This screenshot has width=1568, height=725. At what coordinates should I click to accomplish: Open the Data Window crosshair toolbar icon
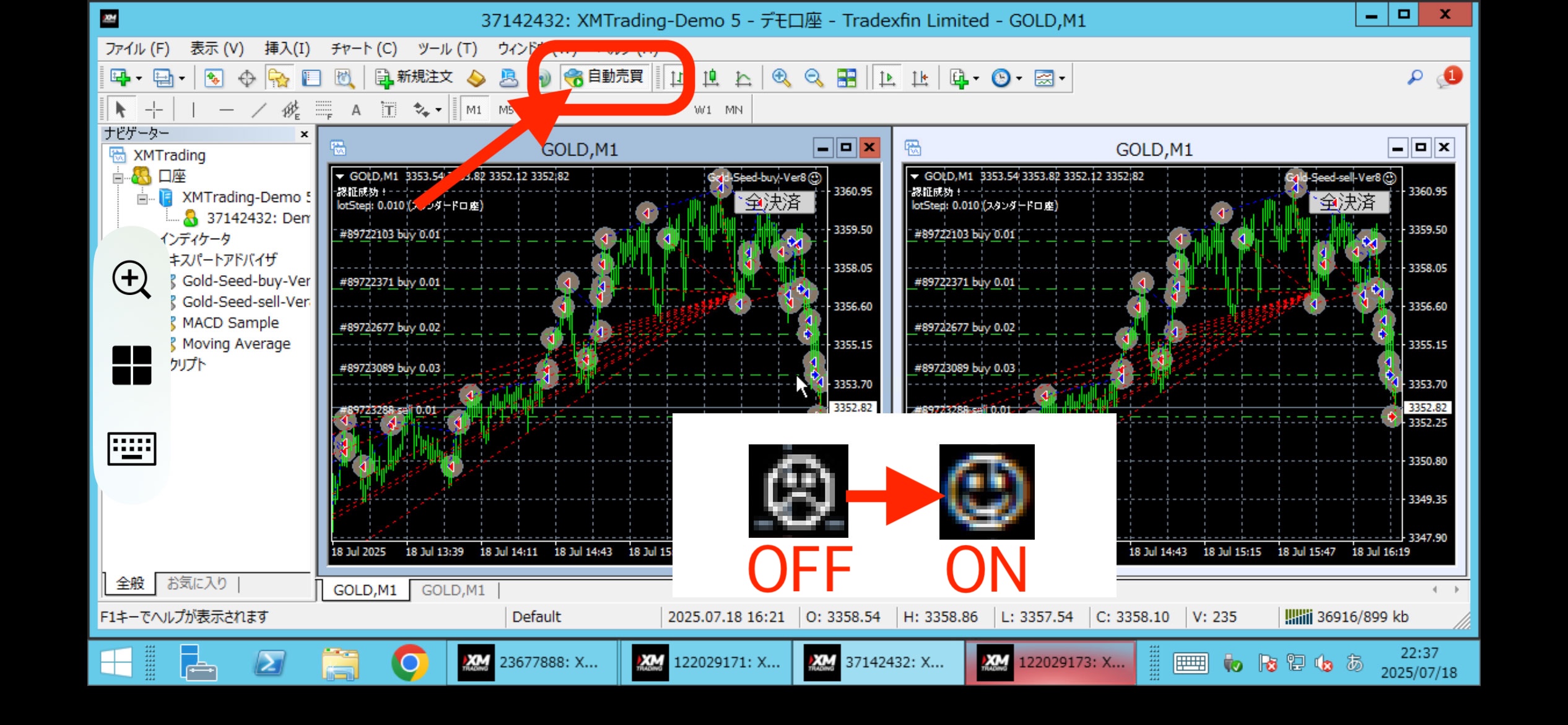pos(246,79)
